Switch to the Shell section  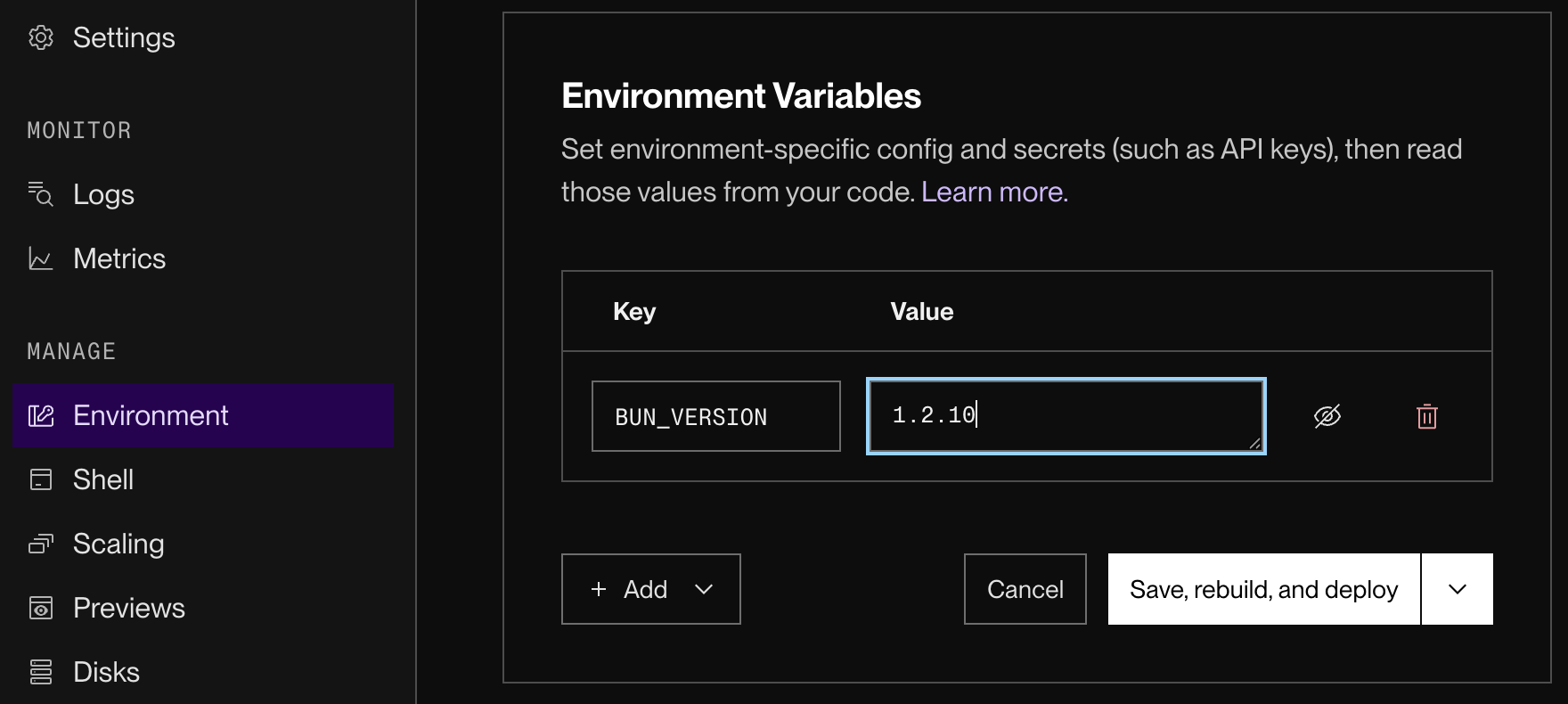(x=103, y=479)
